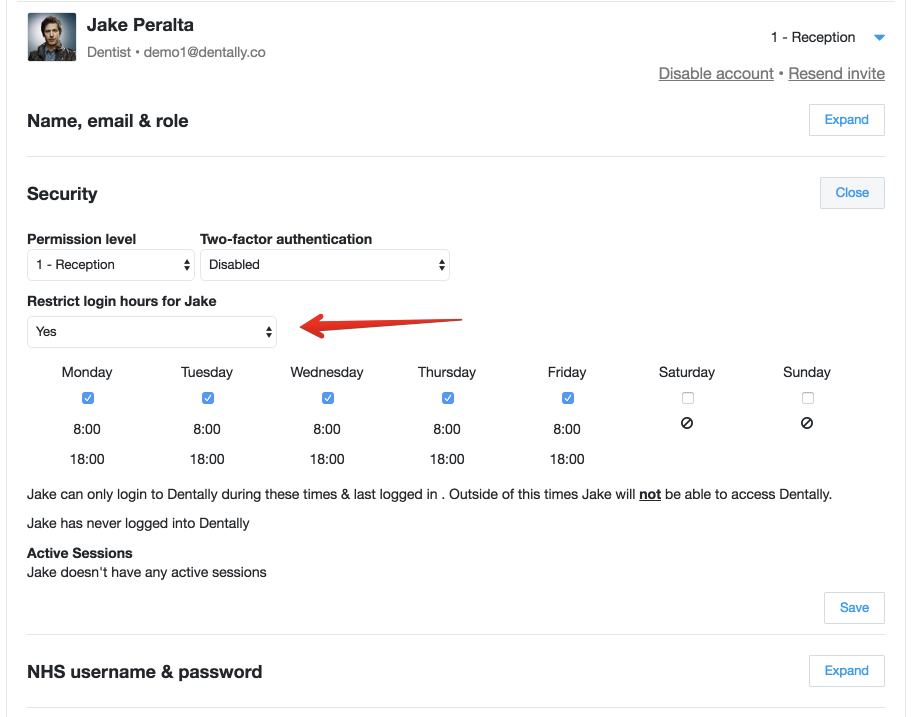Open the Permission level dropdown

(111, 265)
